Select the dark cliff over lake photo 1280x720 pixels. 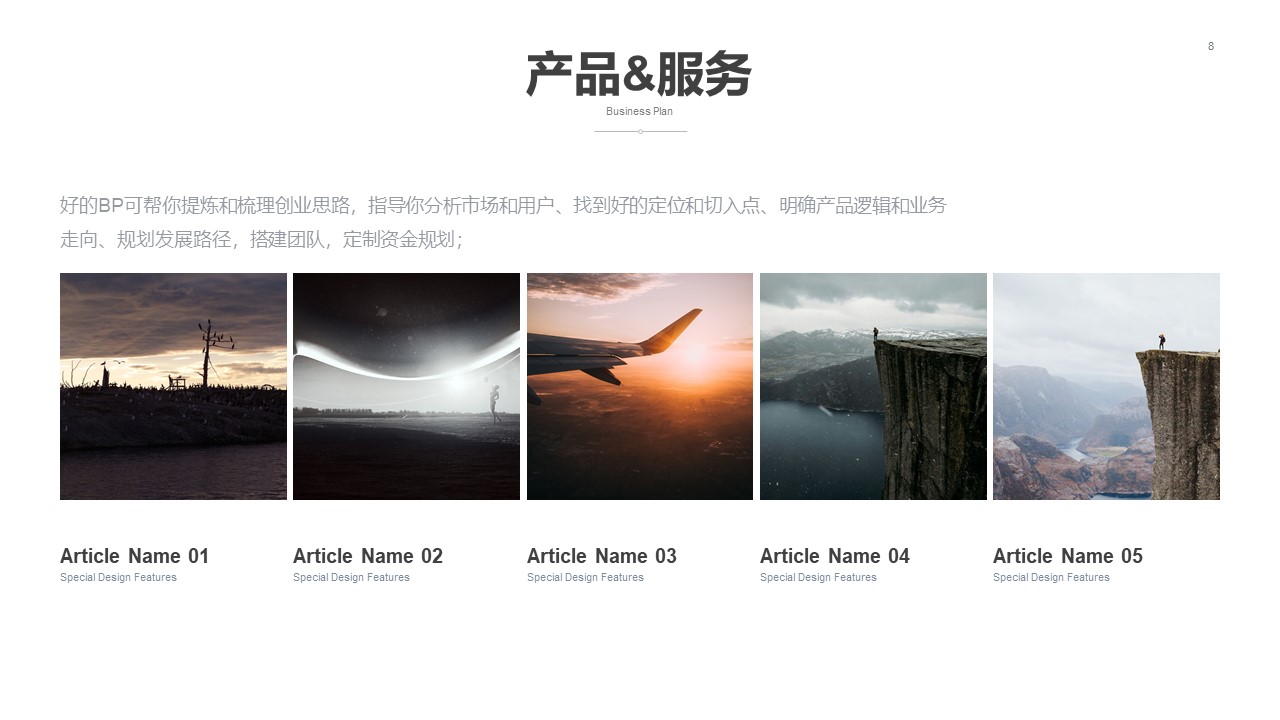point(873,386)
